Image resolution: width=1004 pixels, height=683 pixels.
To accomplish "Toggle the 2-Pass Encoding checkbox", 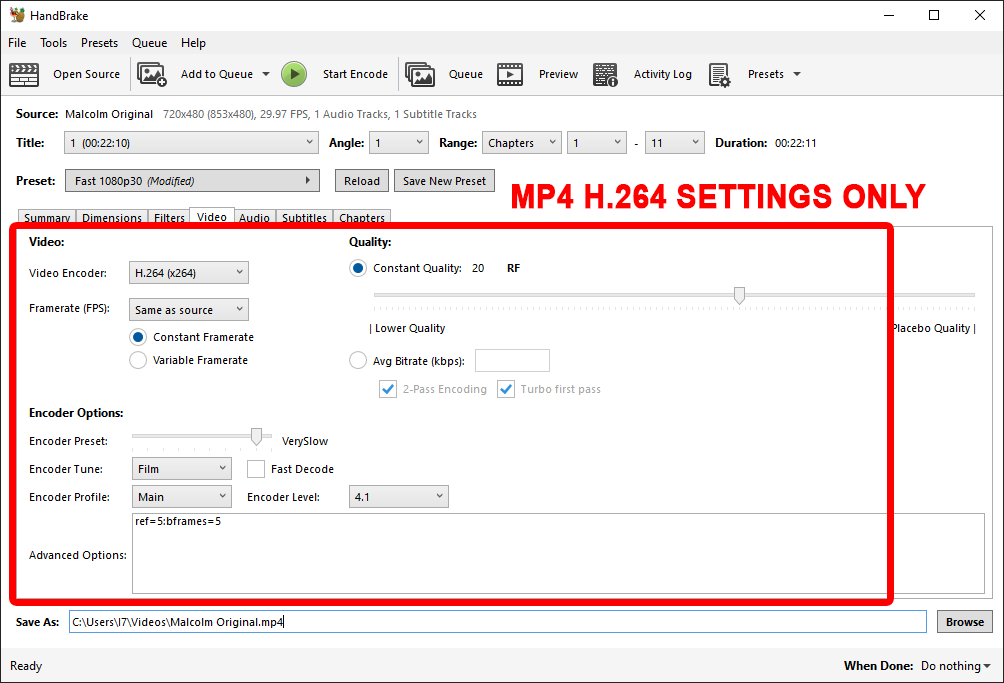I will click(388, 389).
